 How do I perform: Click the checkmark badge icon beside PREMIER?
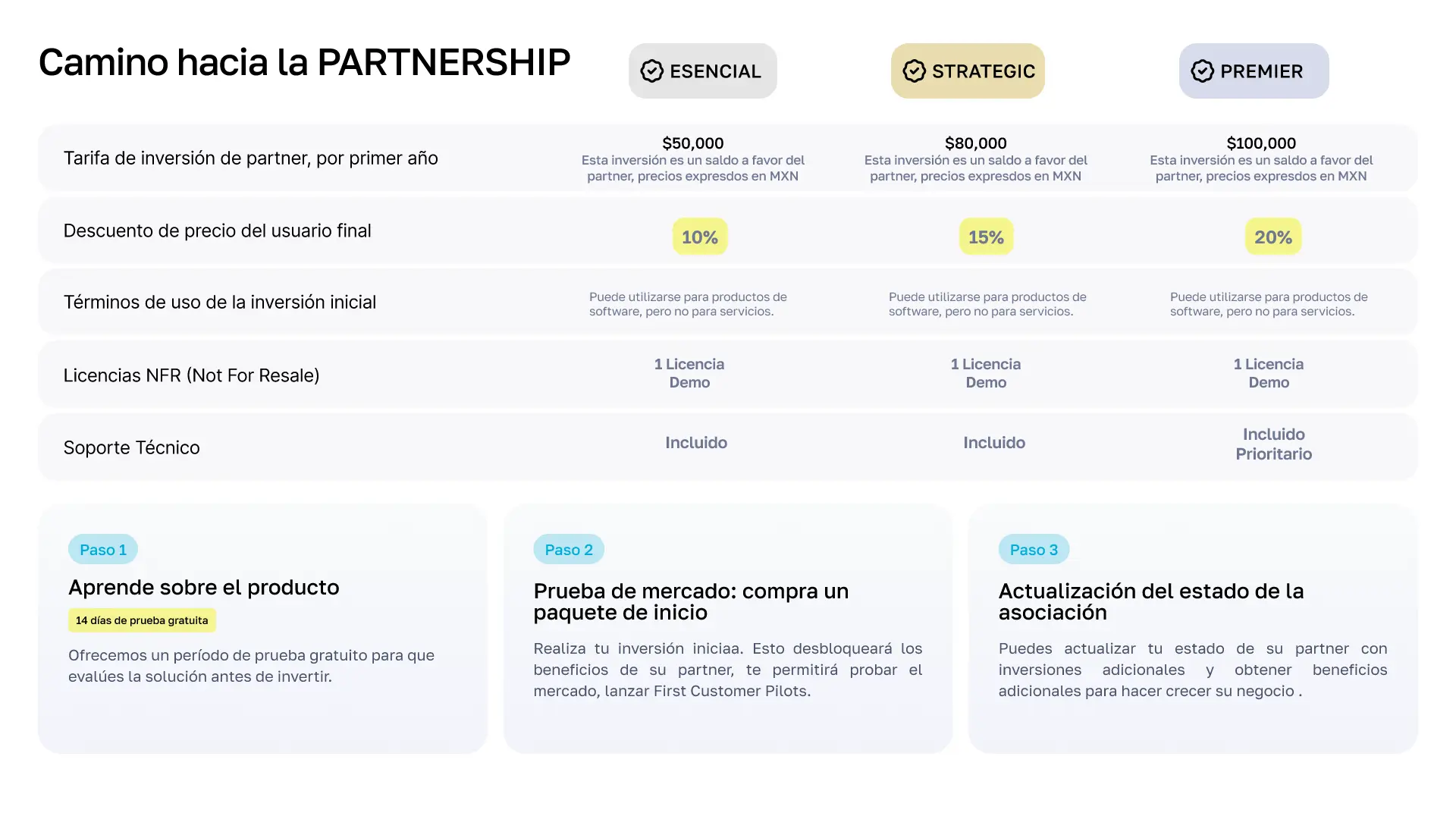[x=1202, y=71]
